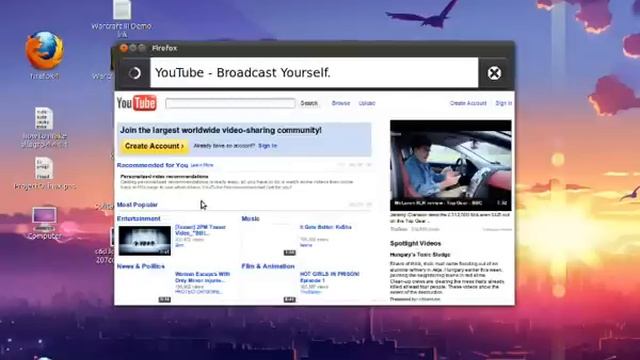The width and height of the screenshot is (640, 360).
Task: Click the stop loading X icon
Action: (x=494, y=73)
